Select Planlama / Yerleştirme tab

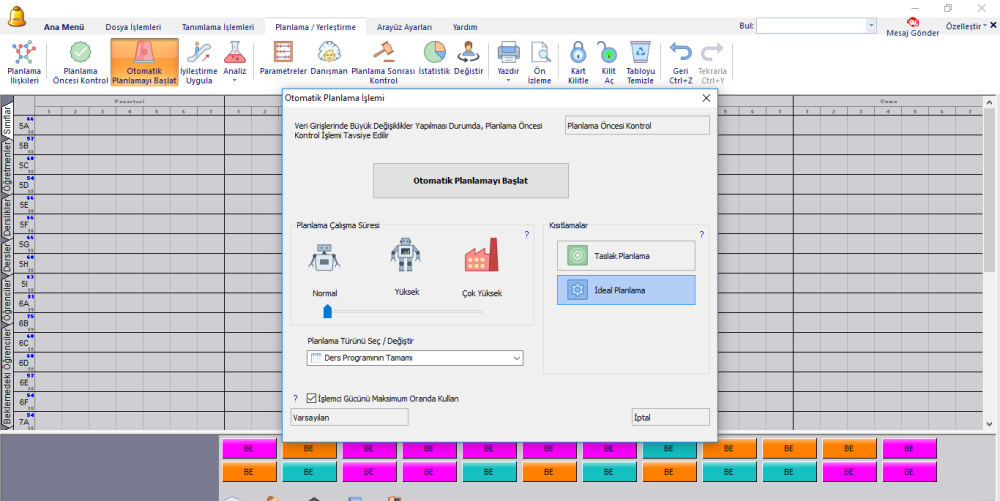(316, 27)
